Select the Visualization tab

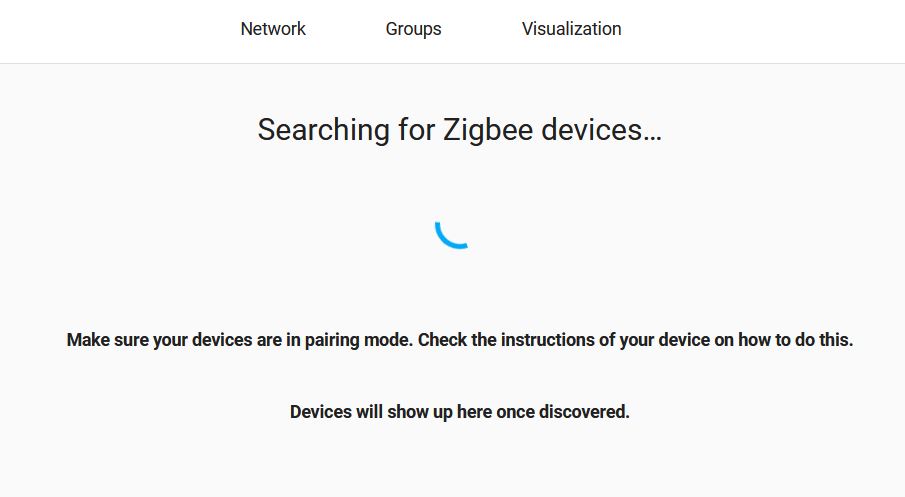(x=571, y=29)
